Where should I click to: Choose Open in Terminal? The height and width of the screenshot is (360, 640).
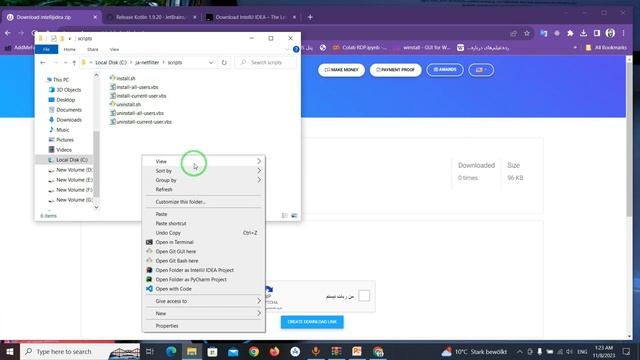pos(204,242)
